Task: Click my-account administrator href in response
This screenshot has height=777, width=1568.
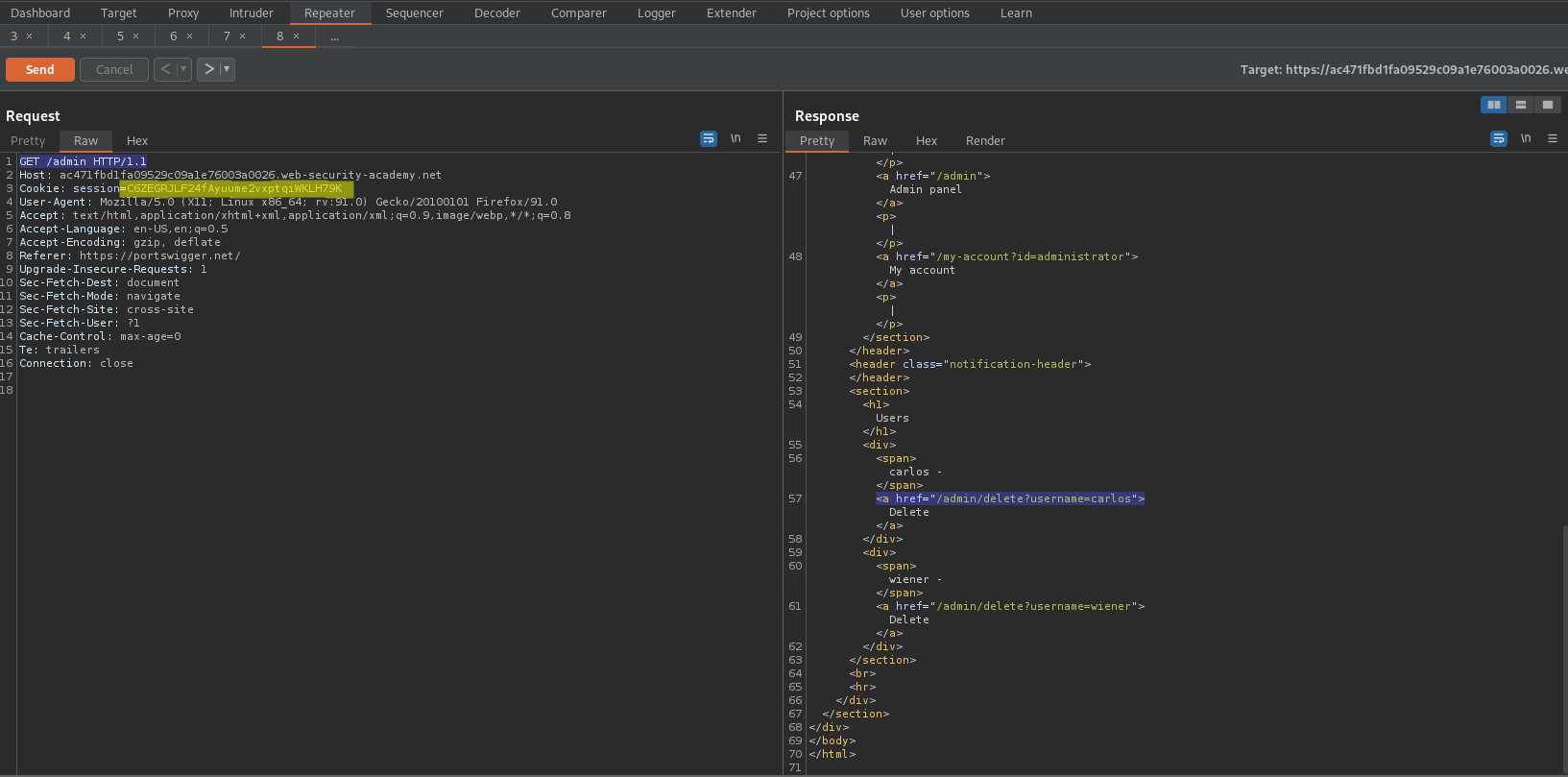Action: pos(1007,256)
